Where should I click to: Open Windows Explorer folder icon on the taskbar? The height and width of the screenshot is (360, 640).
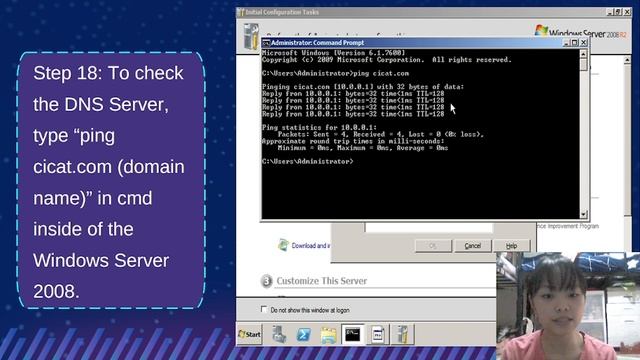328,335
